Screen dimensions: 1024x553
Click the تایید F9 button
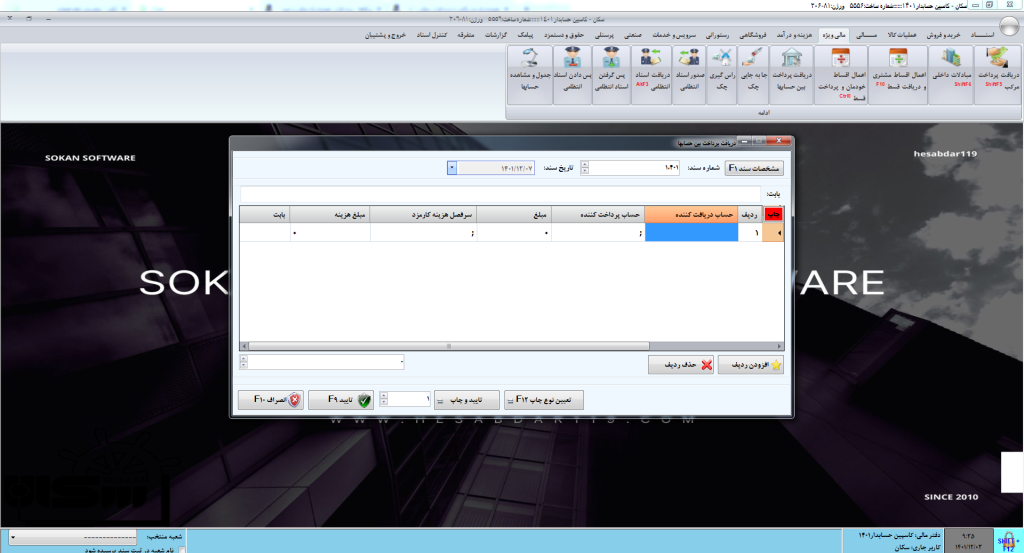pos(340,400)
